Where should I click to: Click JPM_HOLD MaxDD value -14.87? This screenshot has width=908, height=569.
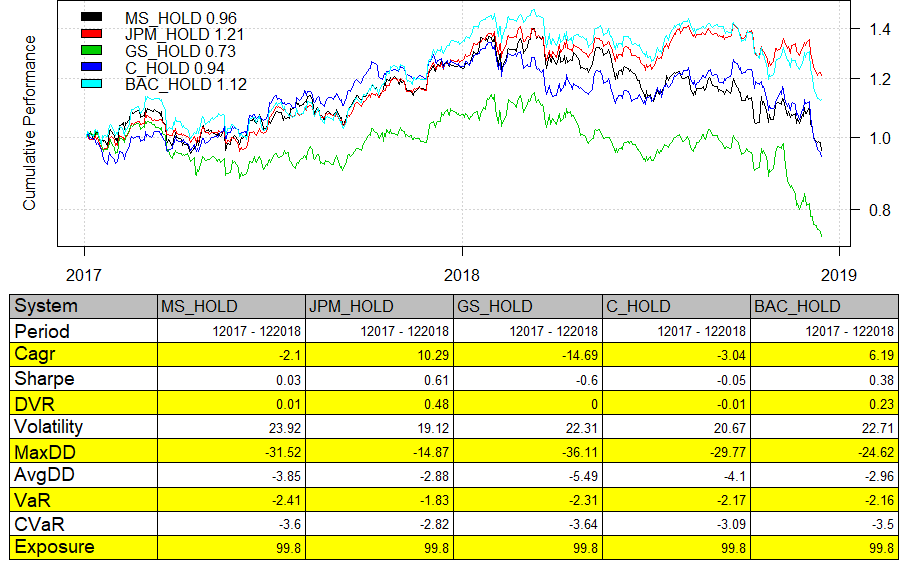point(431,453)
